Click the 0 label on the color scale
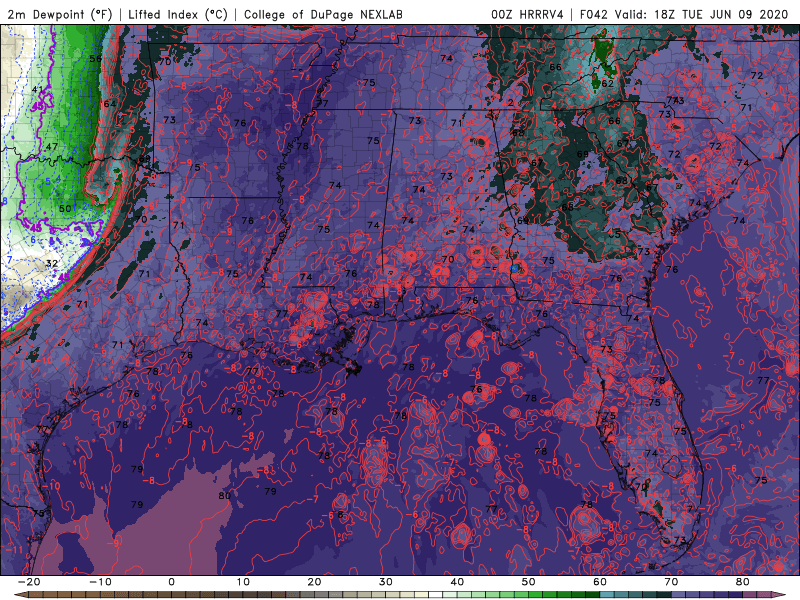Image resolution: width=800 pixels, height=600 pixels. tap(171, 582)
